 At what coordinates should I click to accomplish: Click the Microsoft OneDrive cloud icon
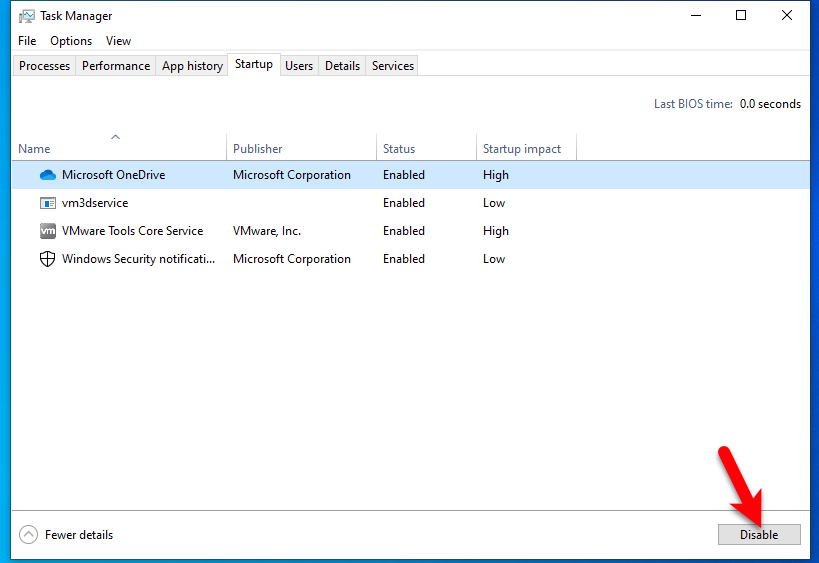(x=48, y=175)
